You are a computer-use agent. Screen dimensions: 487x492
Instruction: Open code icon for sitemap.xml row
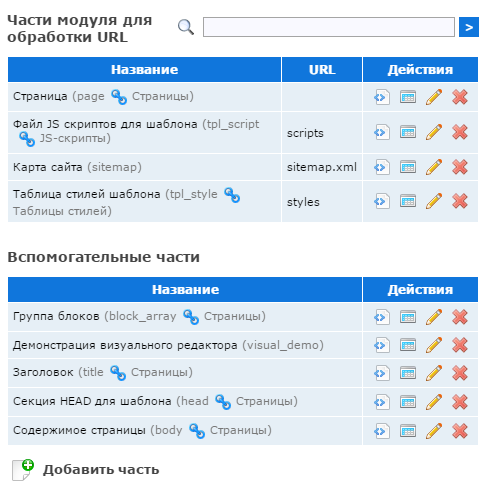[x=382, y=167]
